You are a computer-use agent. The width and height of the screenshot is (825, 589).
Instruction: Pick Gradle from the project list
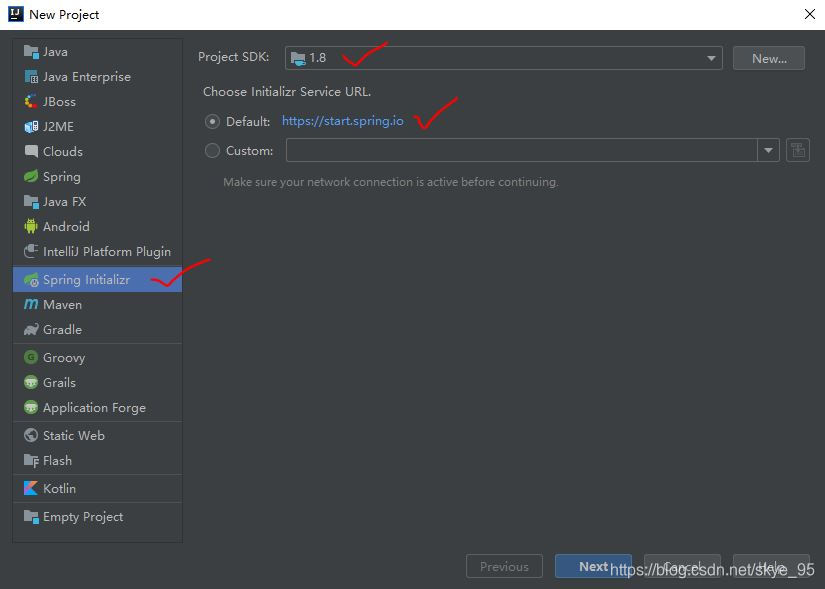pos(97,330)
